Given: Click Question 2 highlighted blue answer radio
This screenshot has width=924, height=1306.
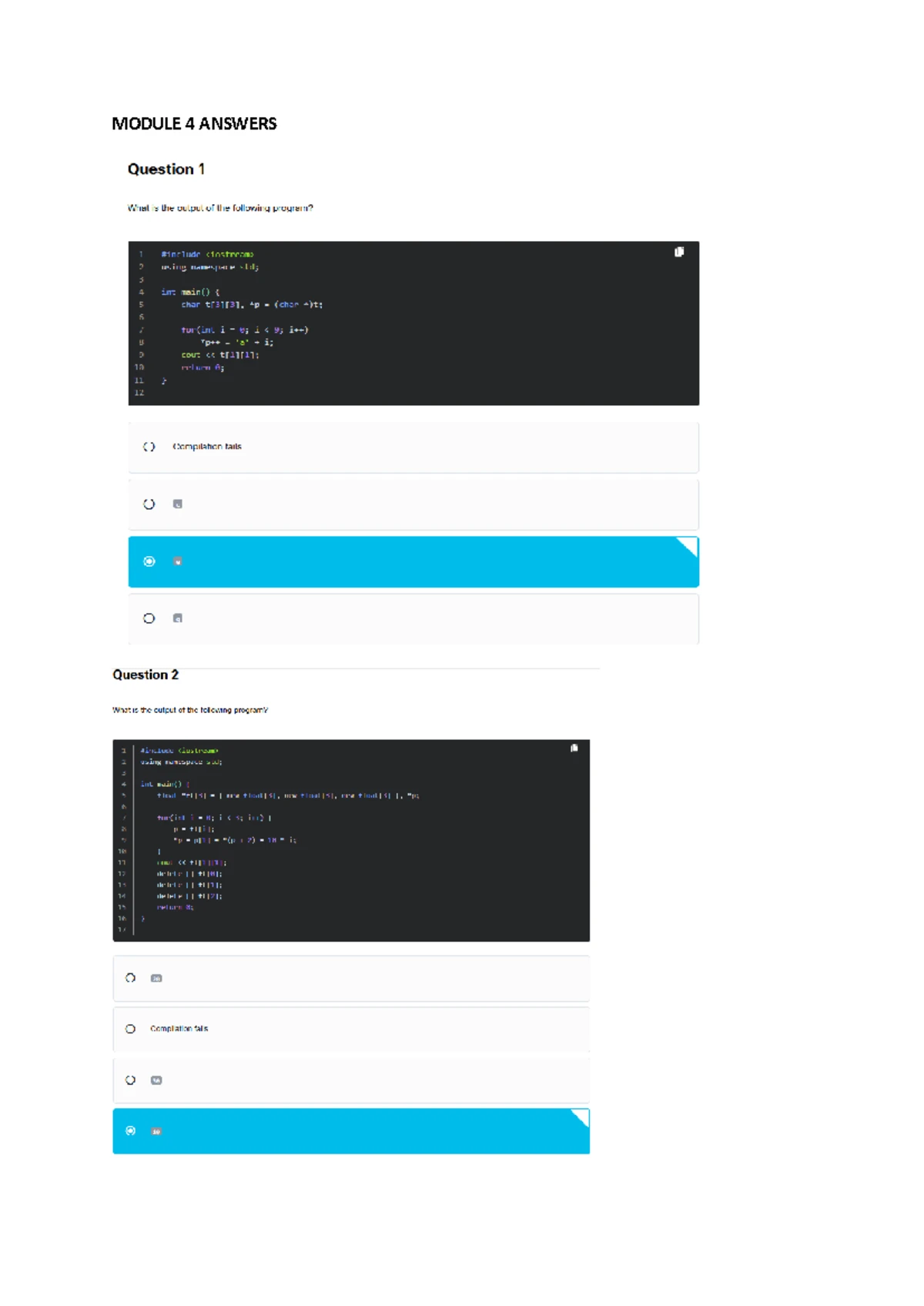Looking at the screenshot, I should [130, 1131].
